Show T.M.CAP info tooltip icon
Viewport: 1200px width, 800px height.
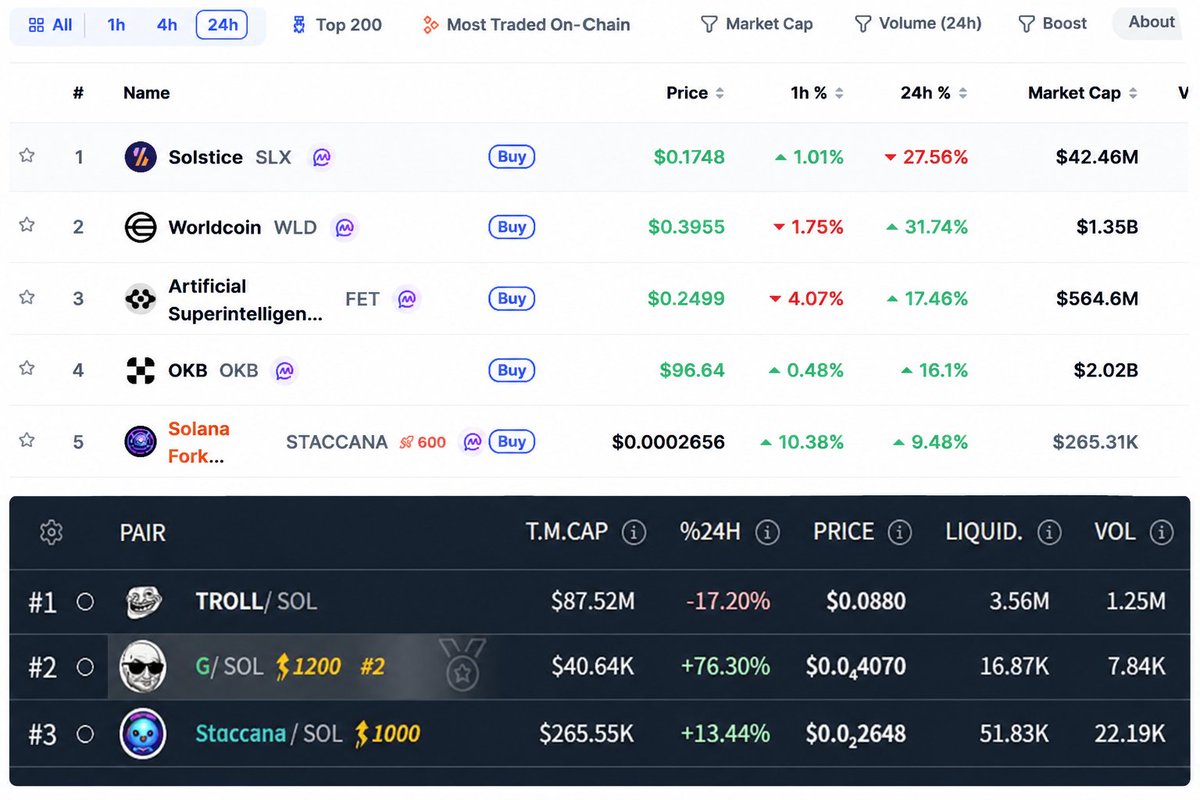click(633, 532)
